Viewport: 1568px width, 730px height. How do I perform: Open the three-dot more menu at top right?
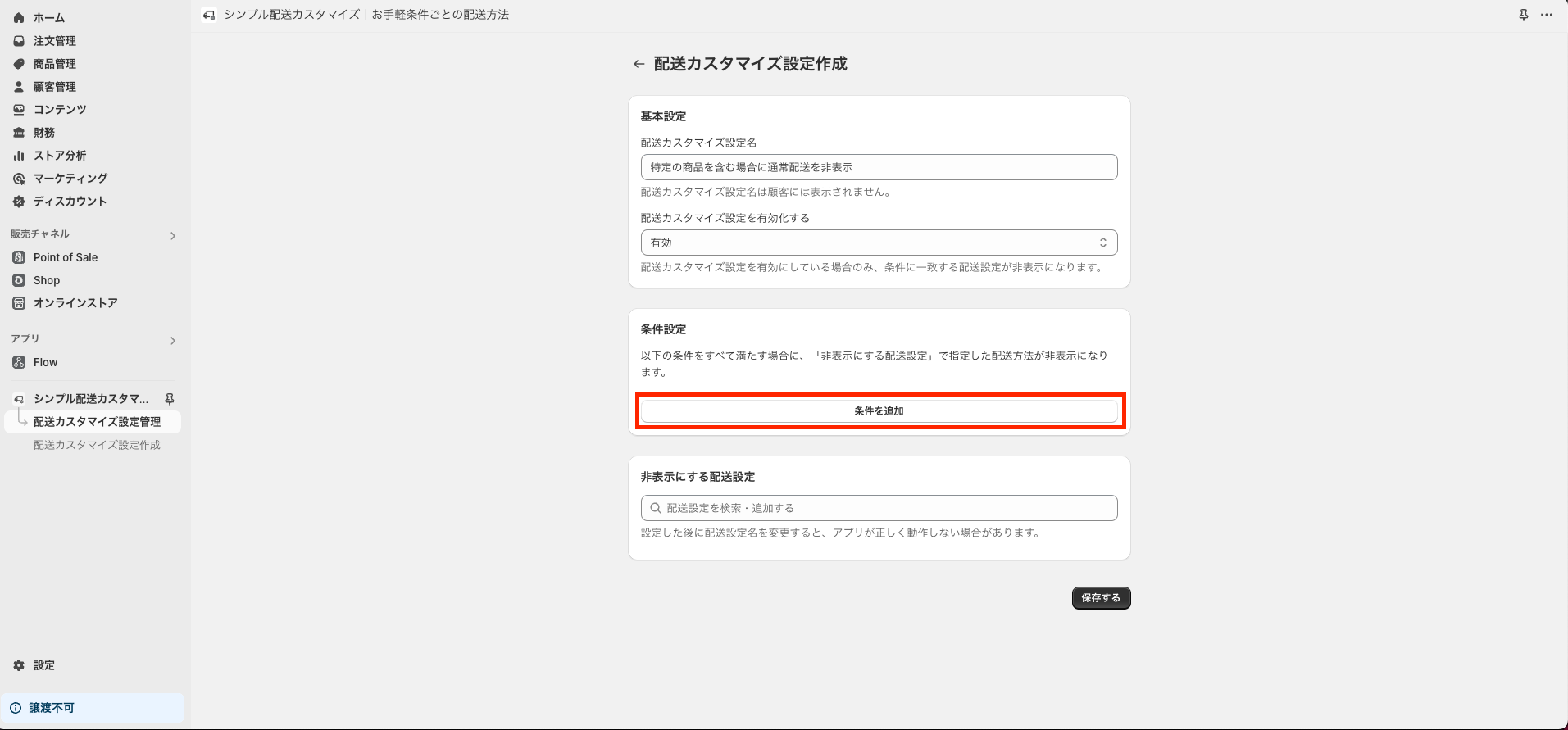point(1547,15)
